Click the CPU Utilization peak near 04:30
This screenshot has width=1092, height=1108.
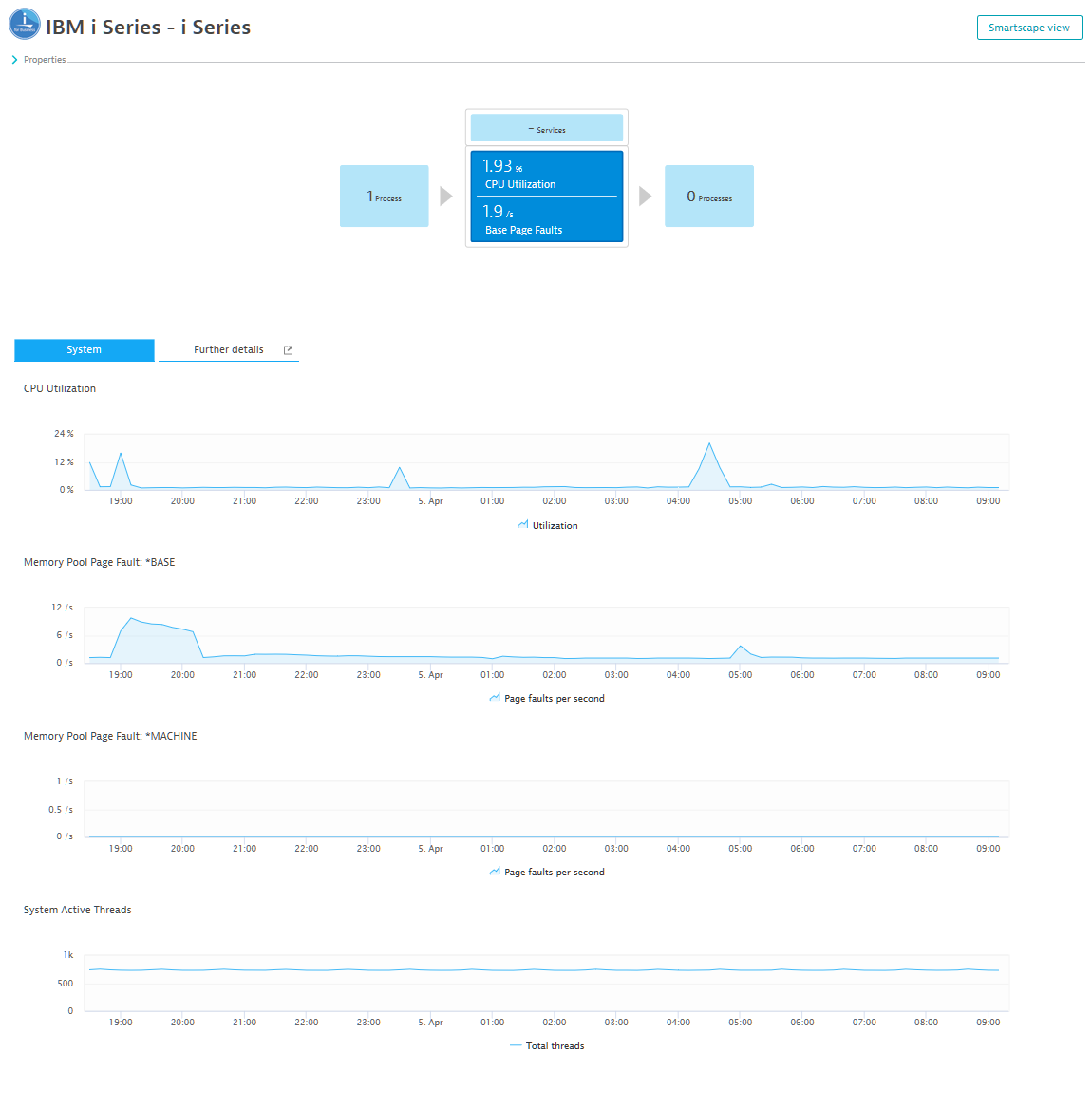point(709,443)
